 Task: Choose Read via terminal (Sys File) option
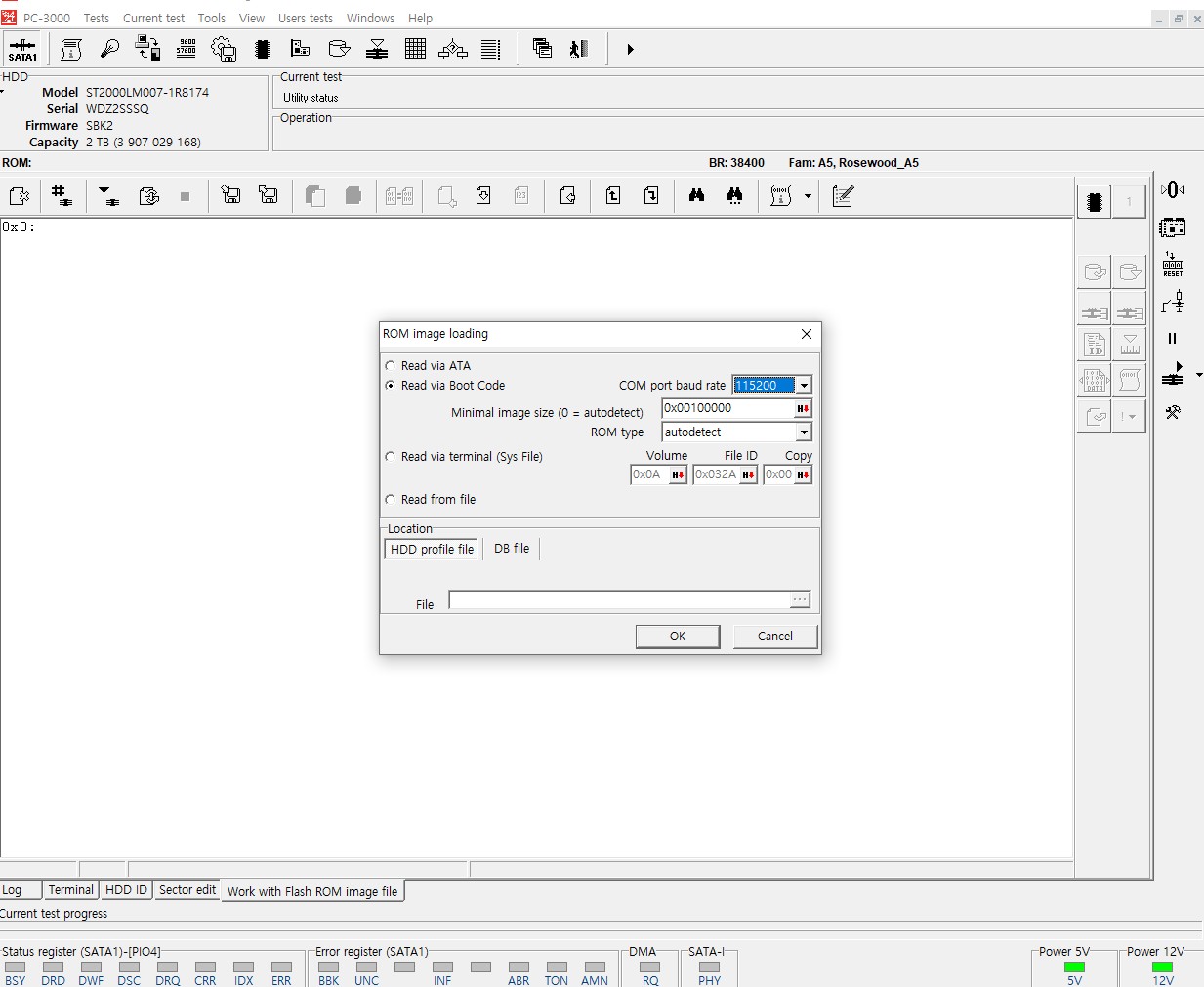tap(391, 457)
